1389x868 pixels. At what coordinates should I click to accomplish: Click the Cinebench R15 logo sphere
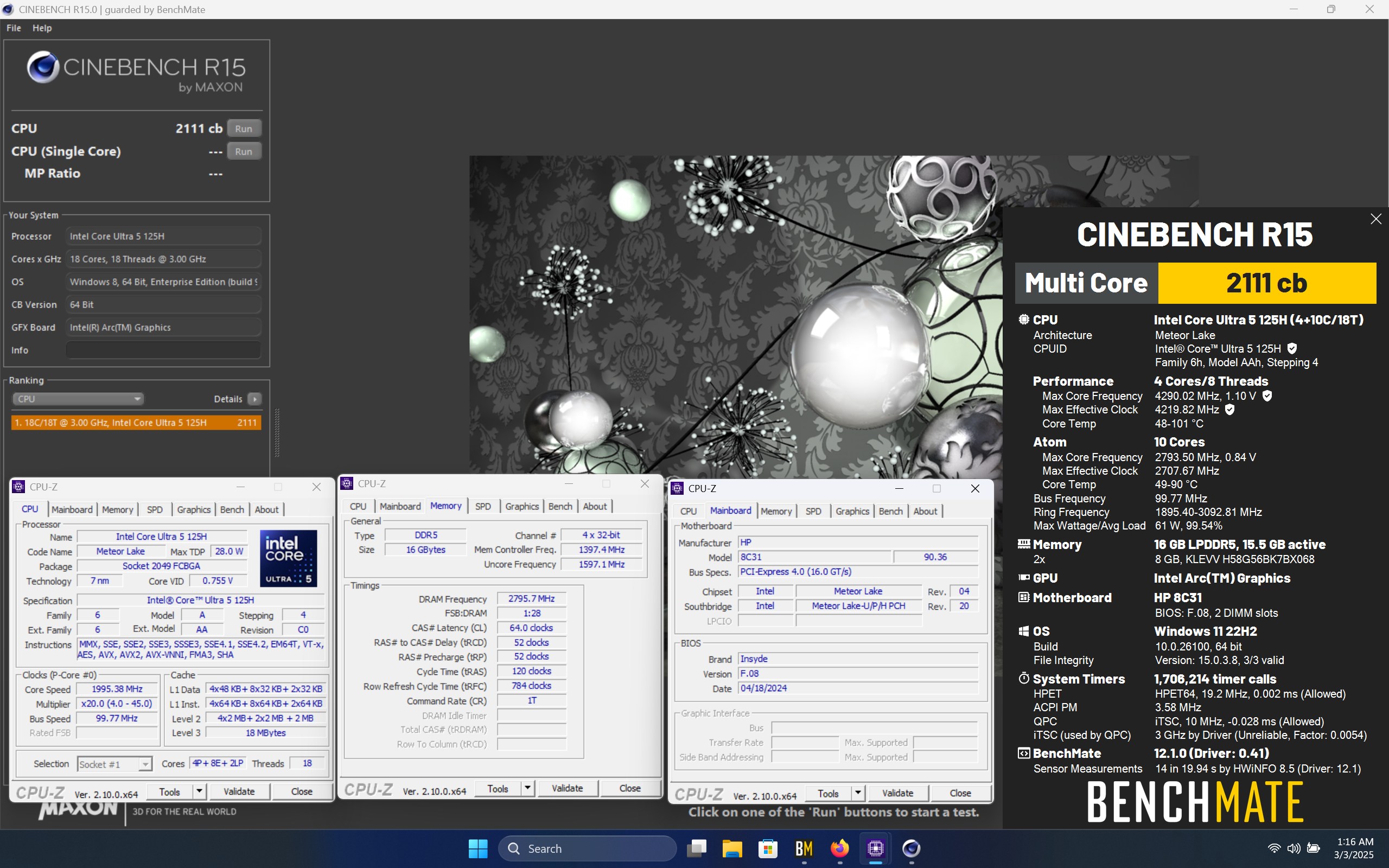tap(43, 67)
